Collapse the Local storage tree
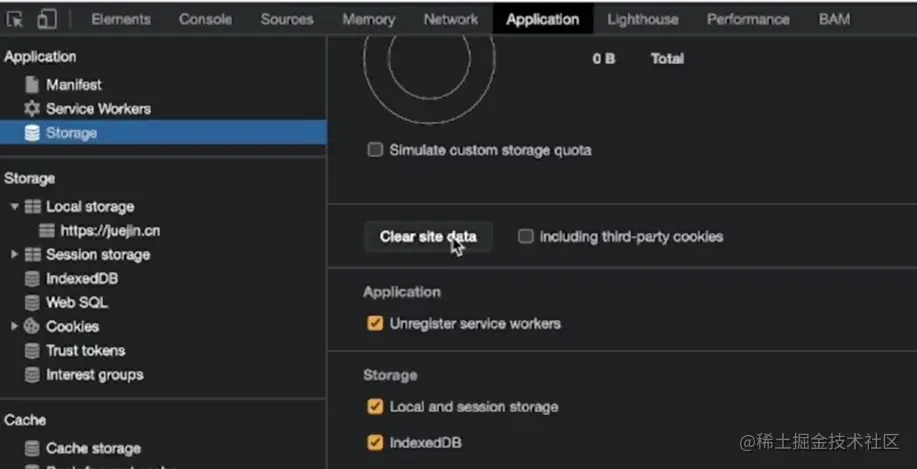 pyautogui.click(x=14, y=207)
